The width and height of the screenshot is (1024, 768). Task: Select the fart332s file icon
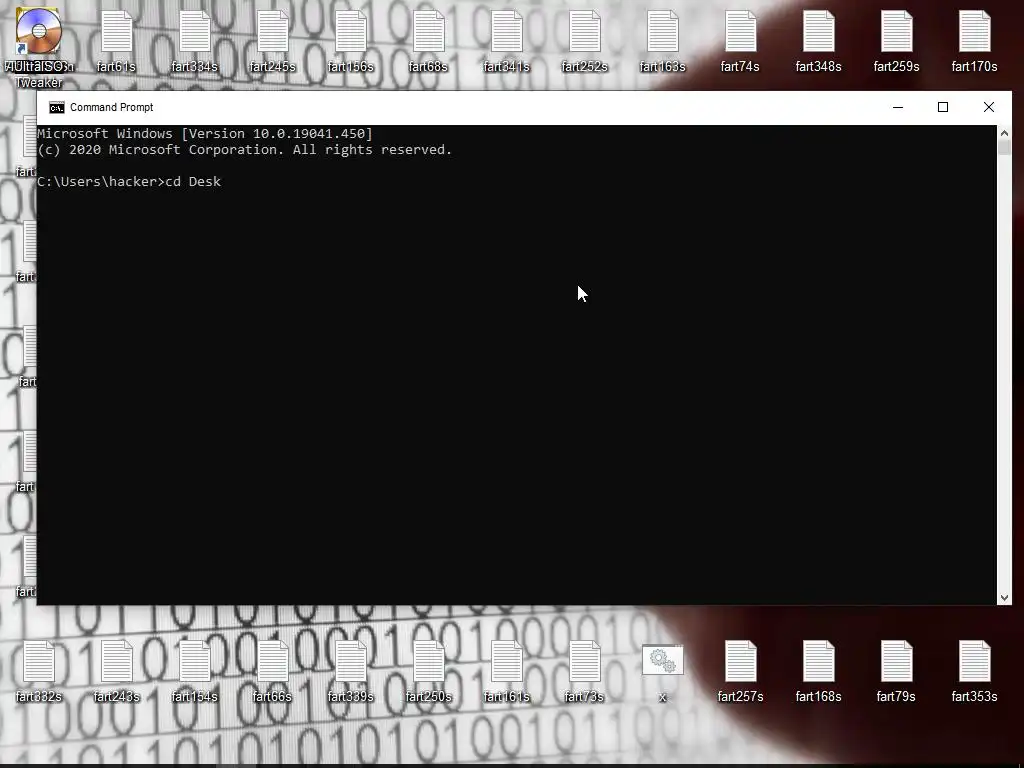point(39,662)
